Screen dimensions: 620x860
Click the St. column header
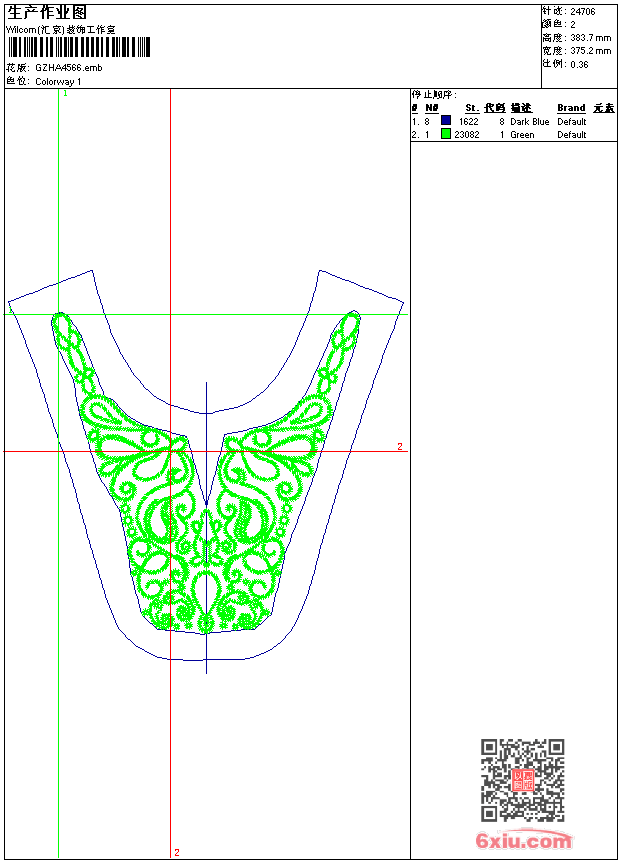471,108
